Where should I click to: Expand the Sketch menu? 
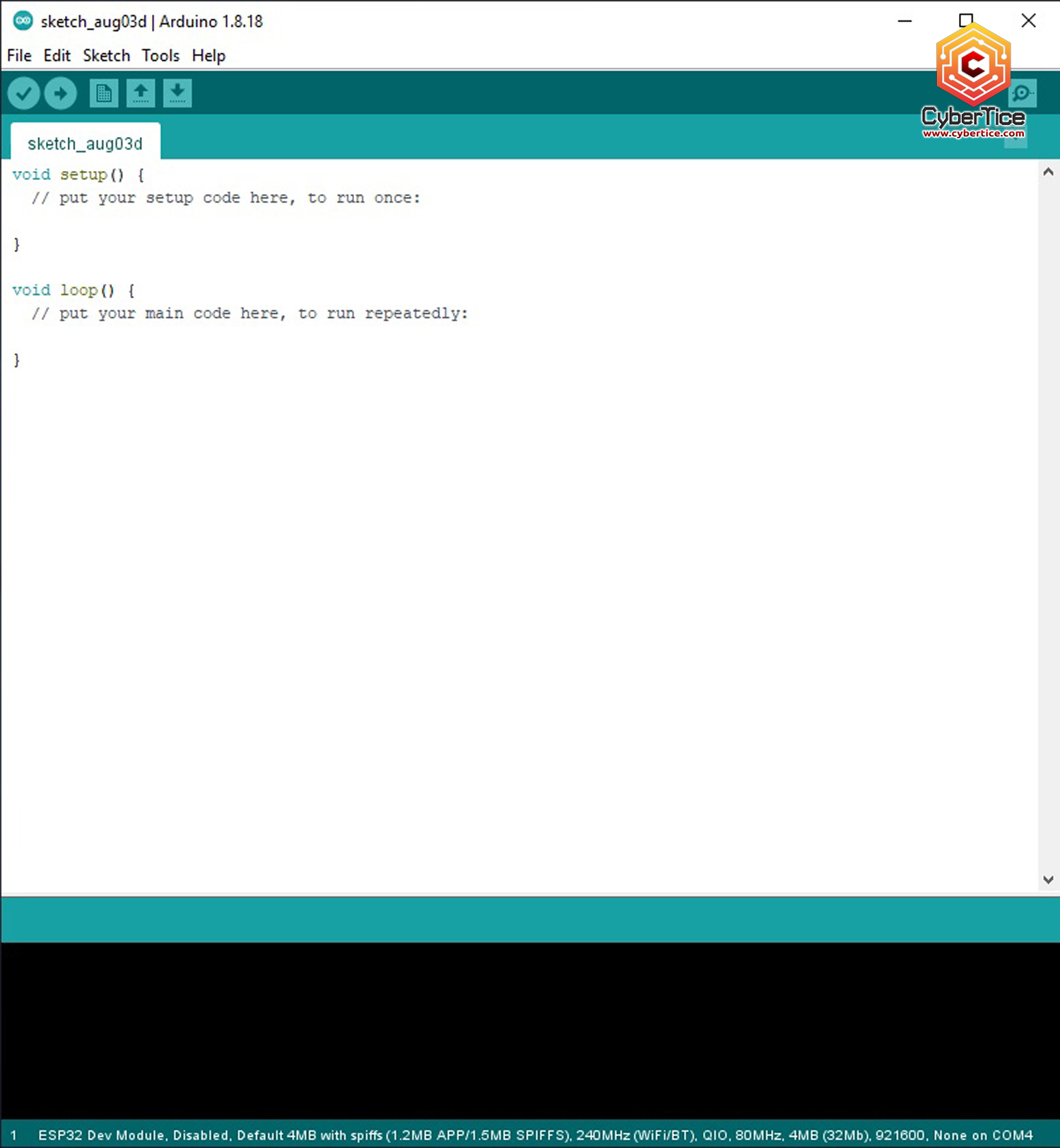106,56
